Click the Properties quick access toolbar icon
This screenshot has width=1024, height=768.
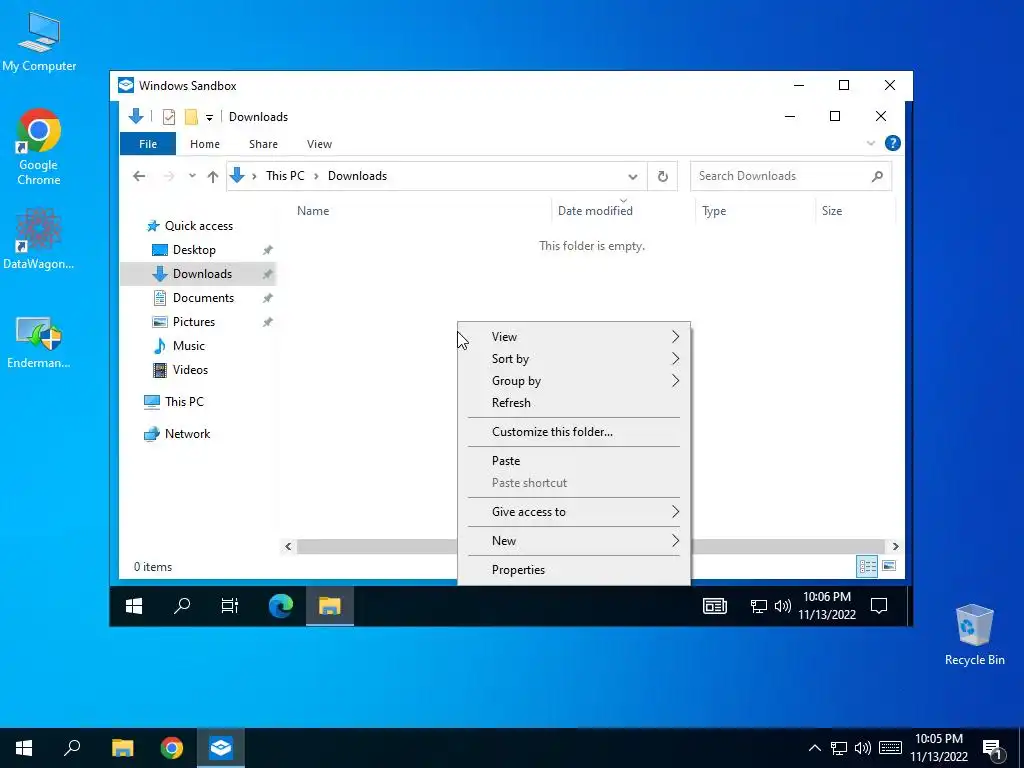(169, 117)
